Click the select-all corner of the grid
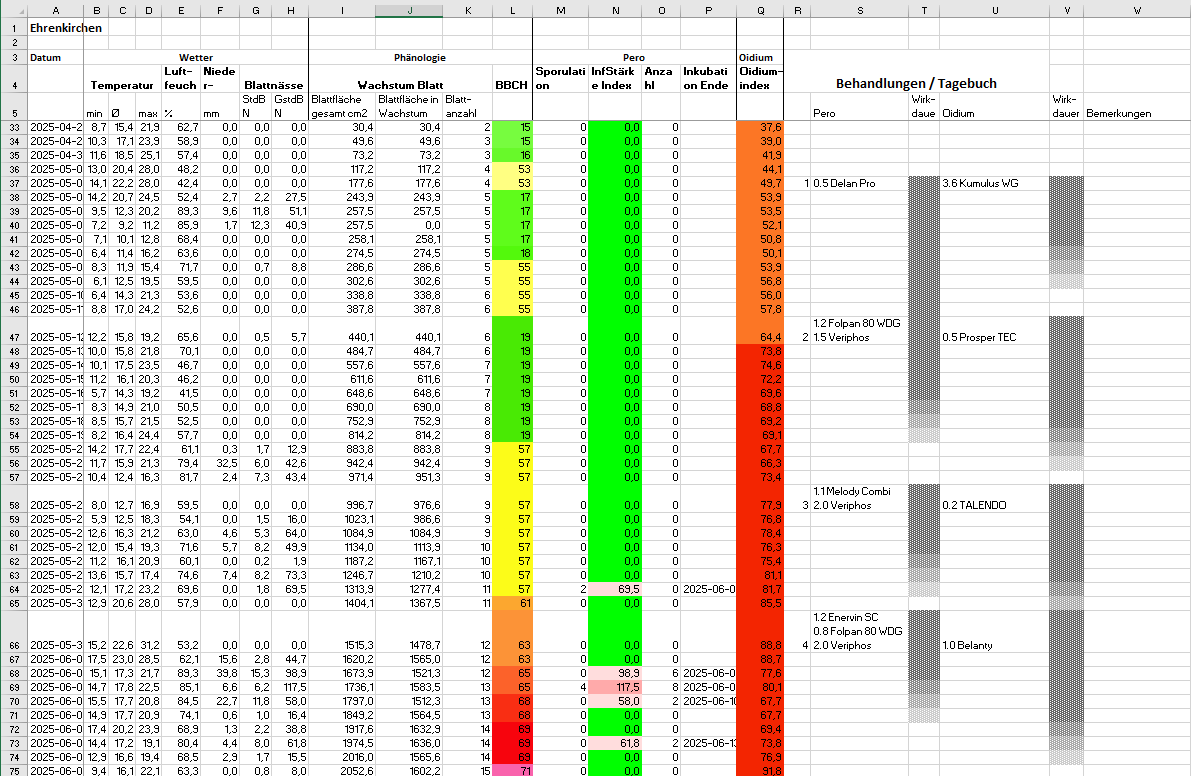 click(13, 10)
